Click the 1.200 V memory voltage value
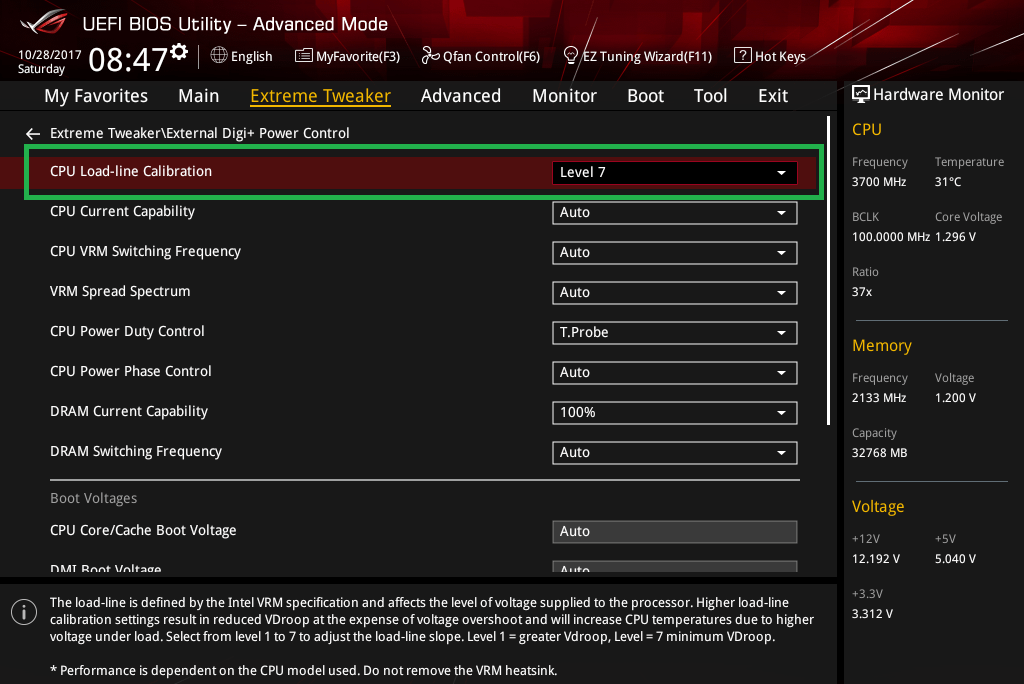Screen dimensions: 1024x684 pyautogui.click(x=955, y=398)
